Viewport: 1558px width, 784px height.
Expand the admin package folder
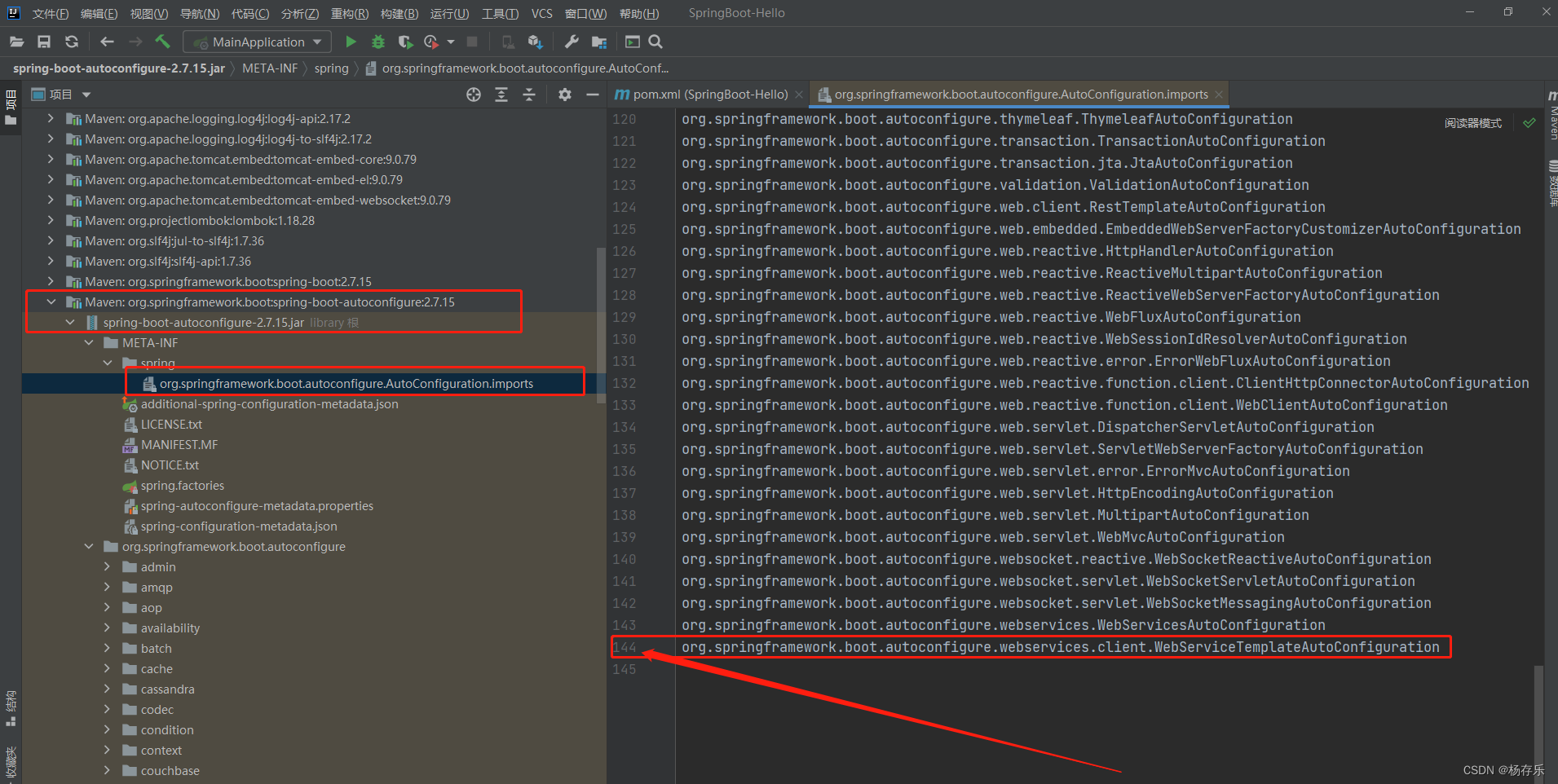coord(107,566)
